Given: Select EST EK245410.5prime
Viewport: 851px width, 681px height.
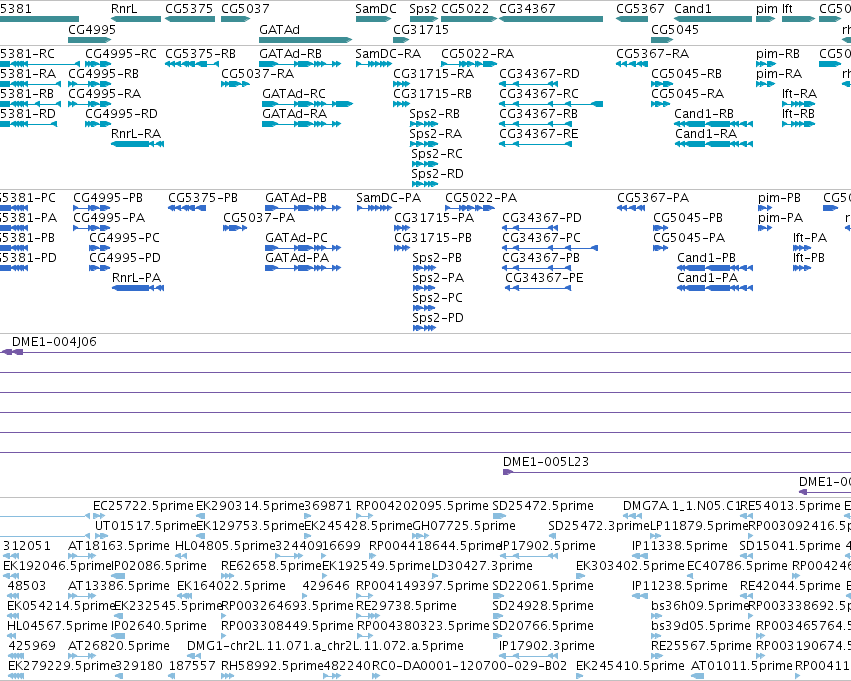Looking at the screenshot, I should click(x=630, y=666).
